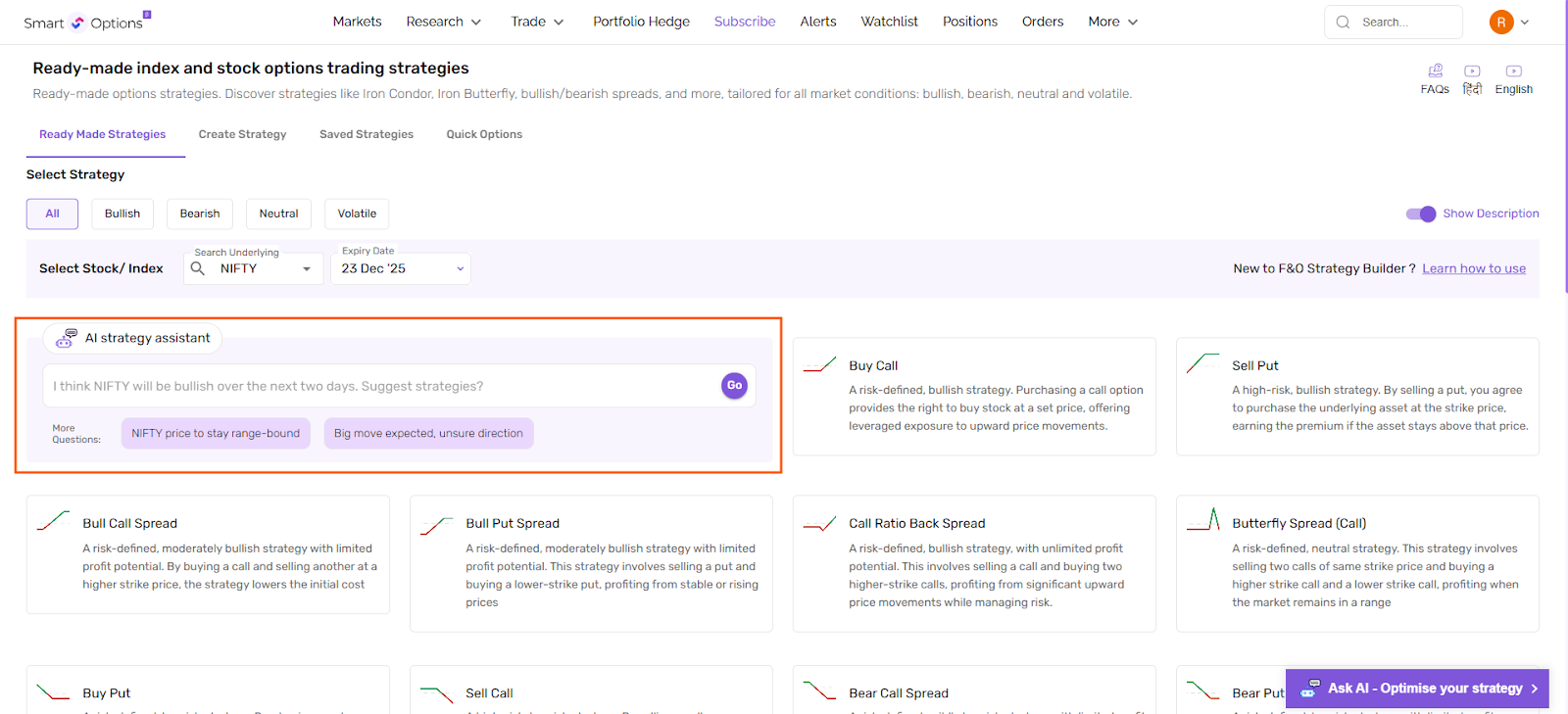Select the Volatile strategy filter
The image size is (1568, 714).
pyautogui.click(x=357, y=214)
